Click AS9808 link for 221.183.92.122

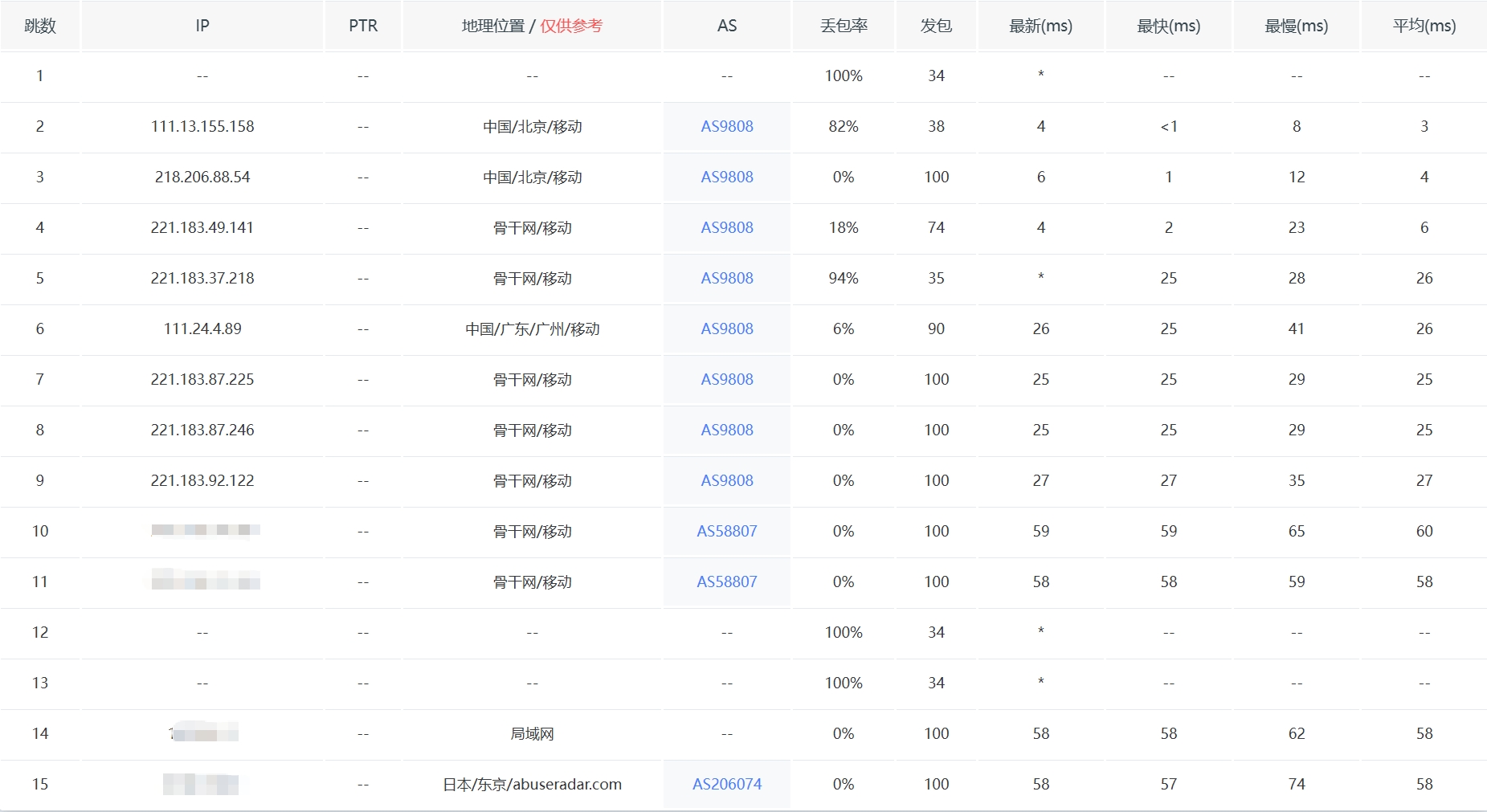(726, 480)
